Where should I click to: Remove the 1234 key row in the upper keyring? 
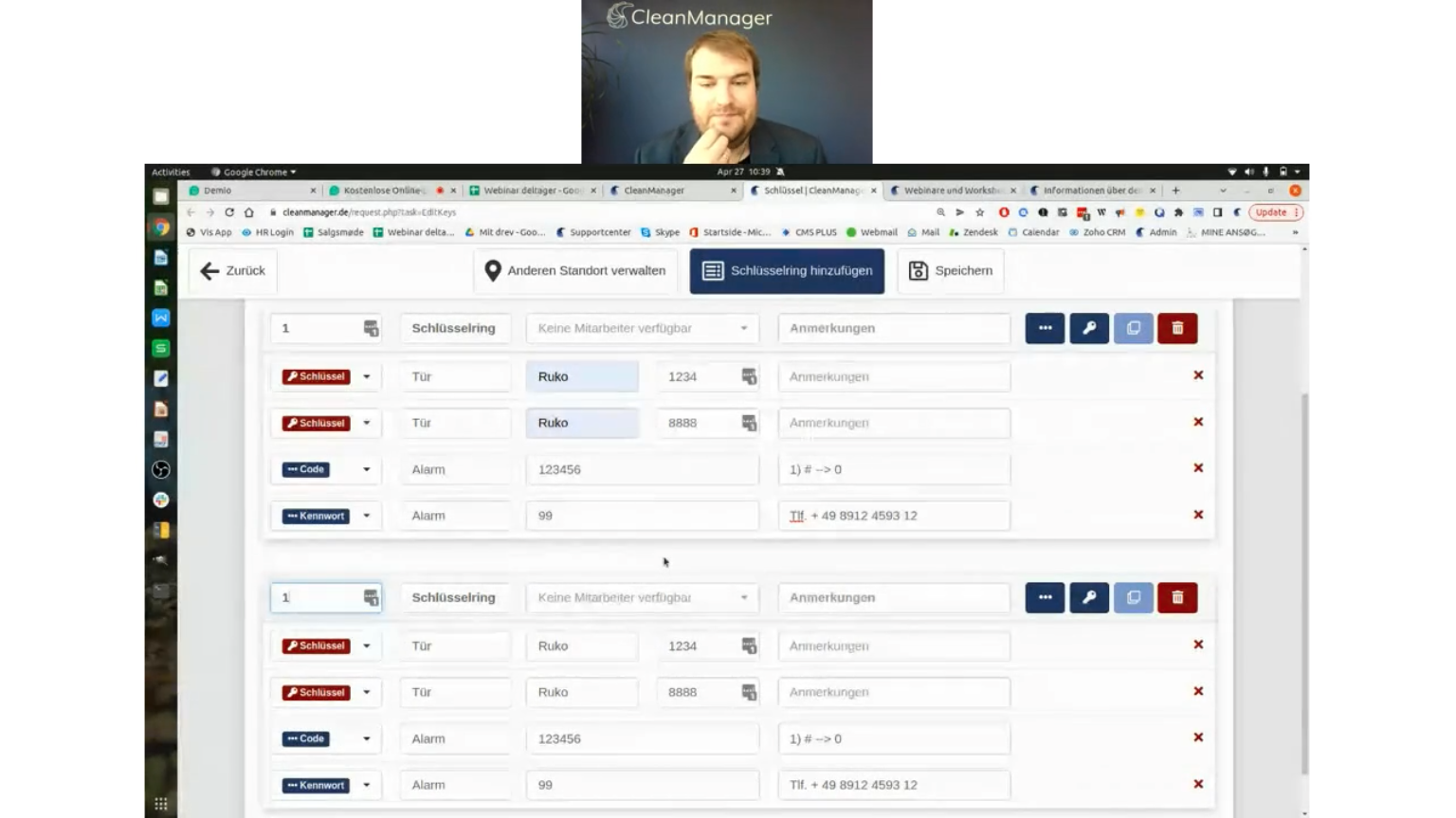pyautogui.click(x=1198, y=375)
